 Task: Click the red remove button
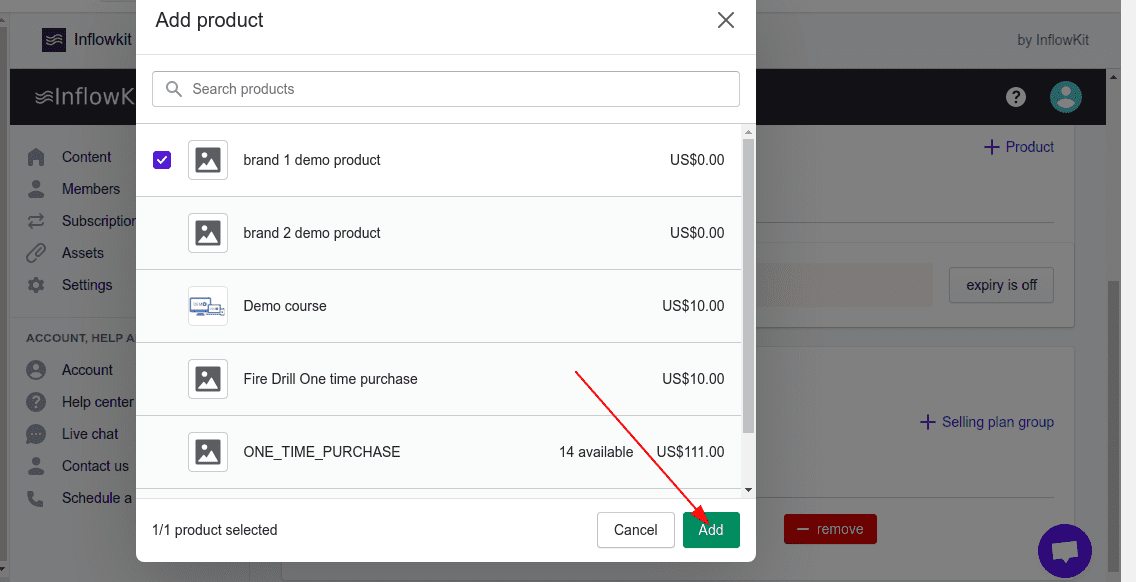tap(829, 530)
